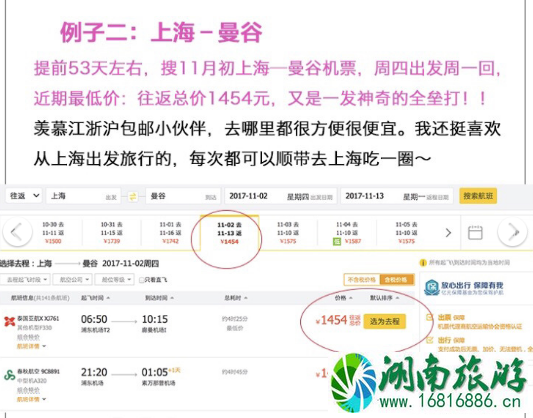Open the 舱位等级 cabin class dropdown
533x418 pixels.
(114, 280)
